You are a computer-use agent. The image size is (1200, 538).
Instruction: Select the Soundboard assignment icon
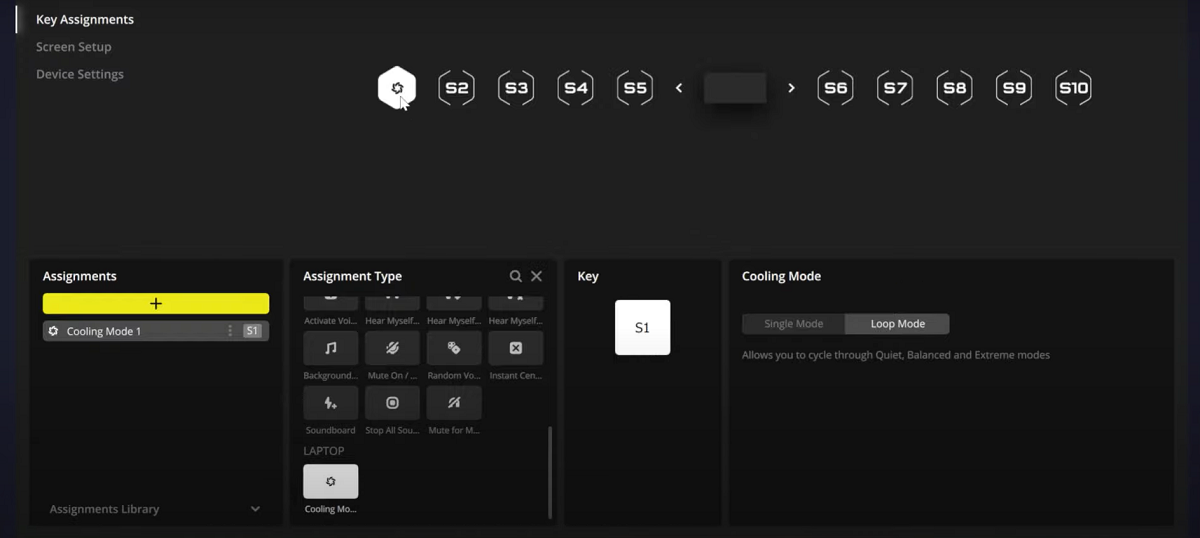pyautogui.click(x=330, y=403)
